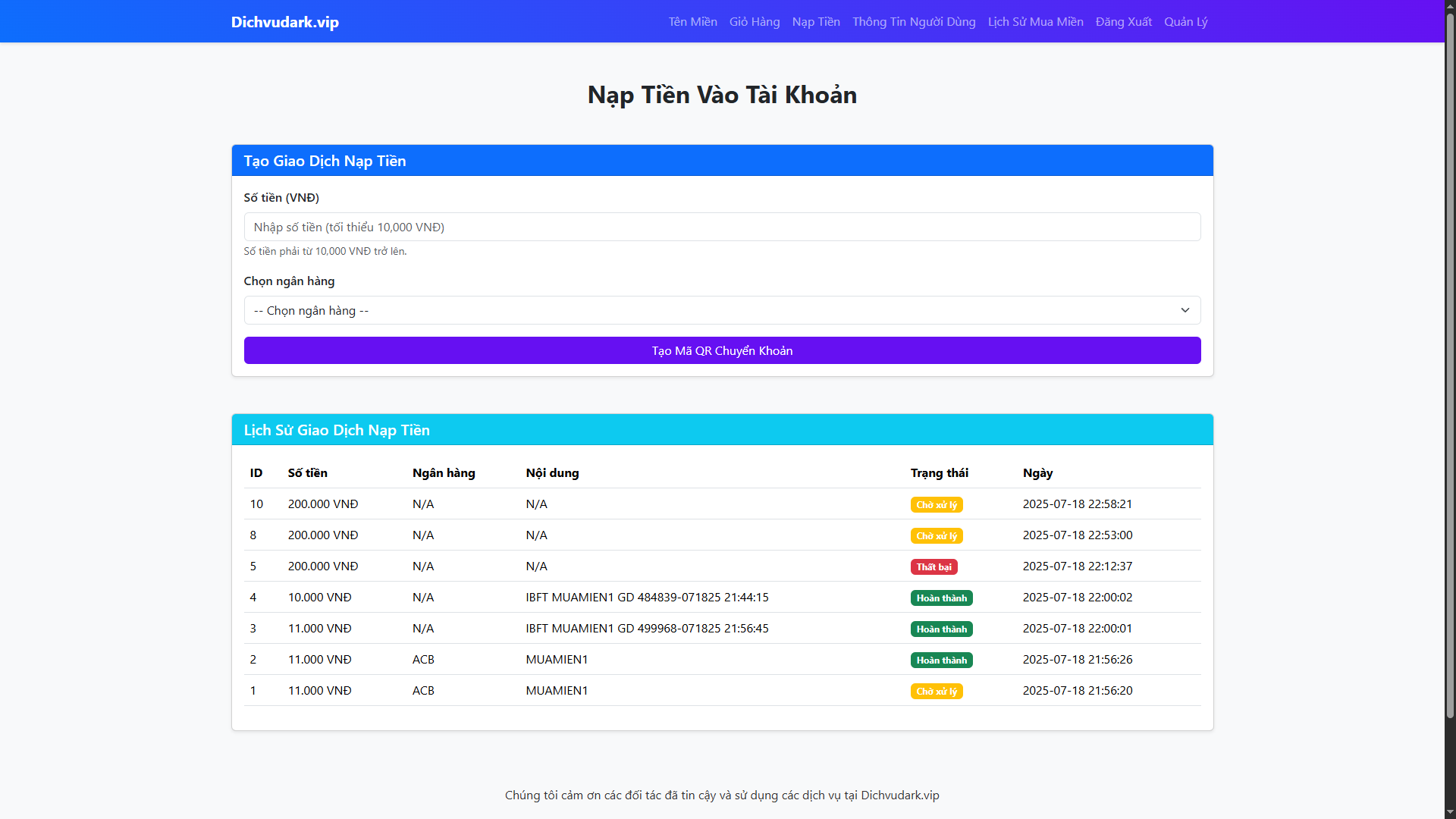Click the amount input field
This screenshot has height=819, width=1456.
coord(722,227)
